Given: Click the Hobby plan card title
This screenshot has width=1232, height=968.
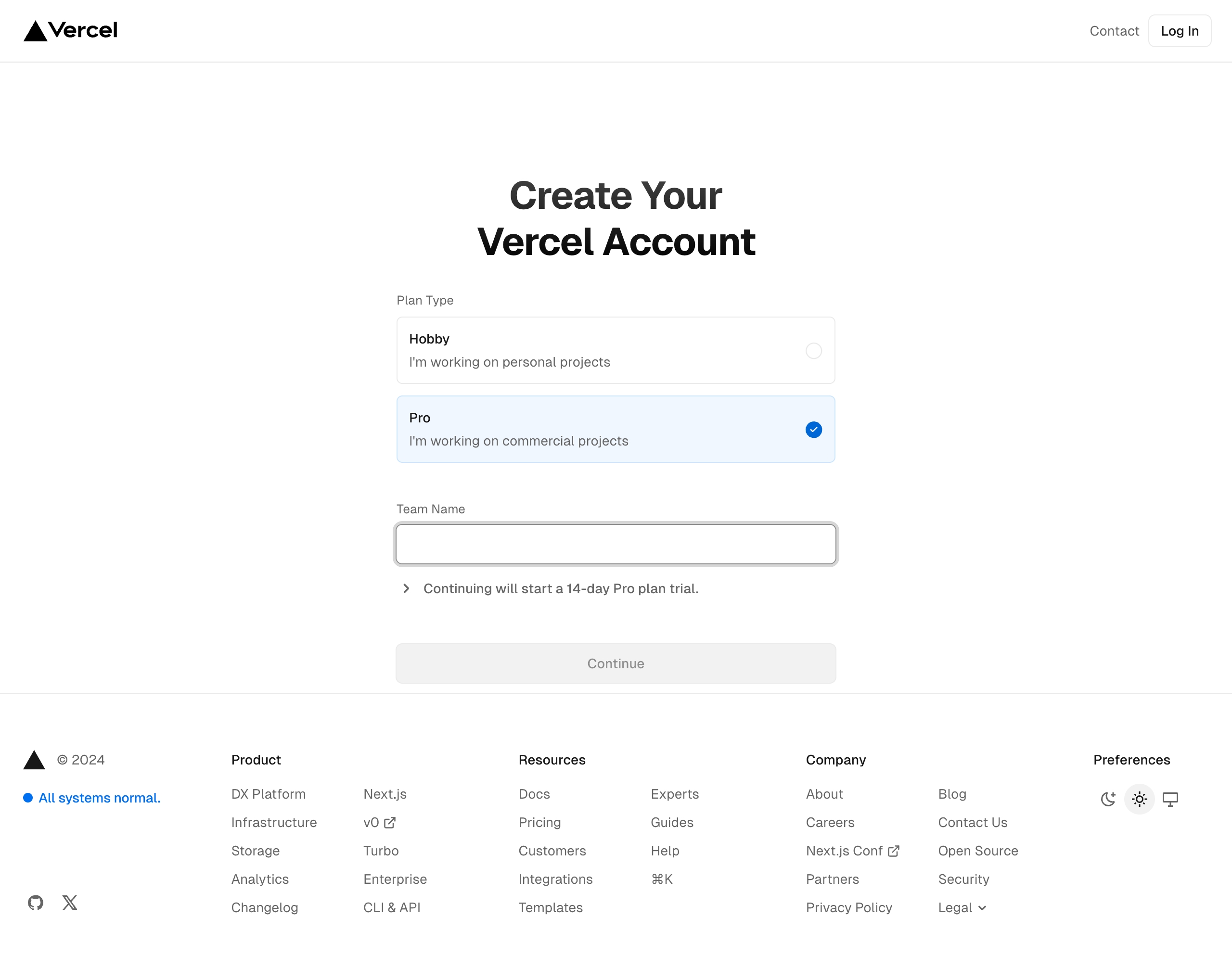Looking at the screenshot, I should click(x=429, y=339).
